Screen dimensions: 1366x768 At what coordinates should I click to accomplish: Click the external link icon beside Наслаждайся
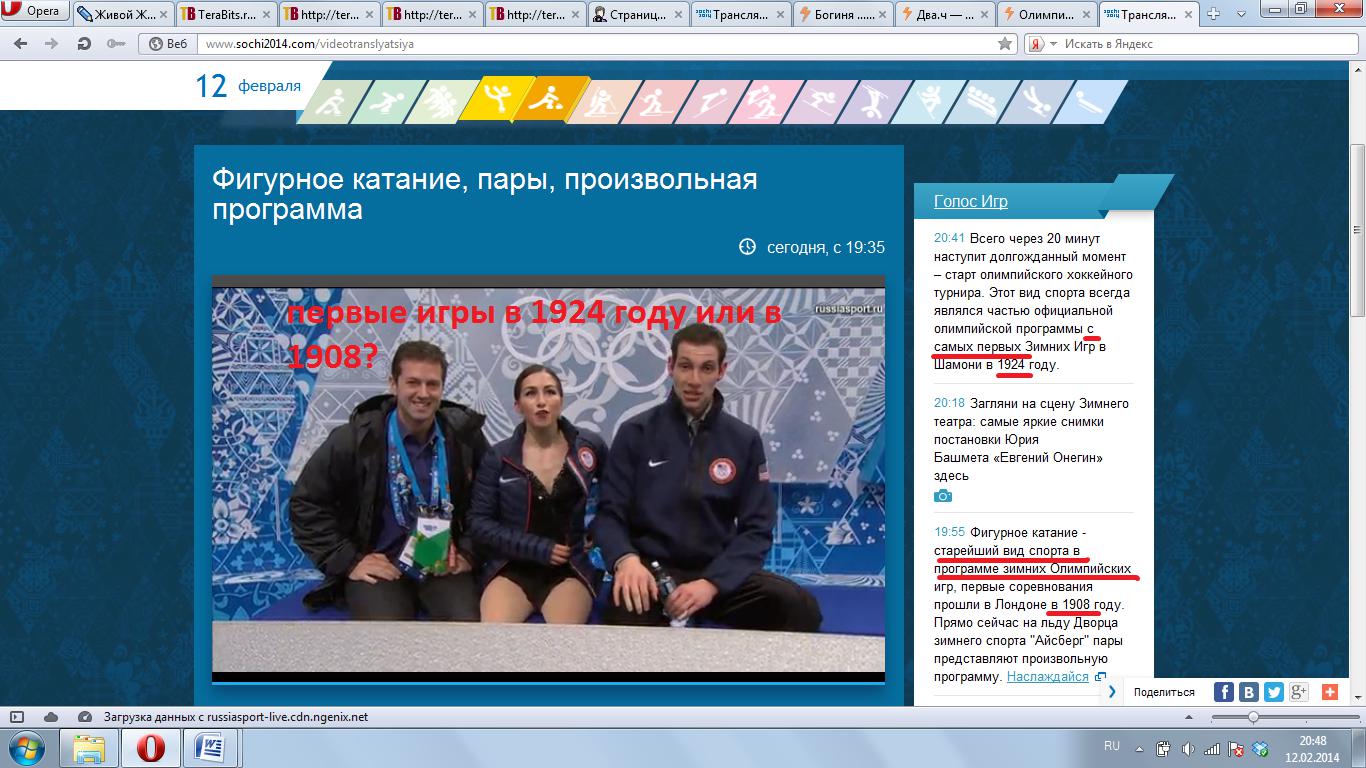(1100, 677)
